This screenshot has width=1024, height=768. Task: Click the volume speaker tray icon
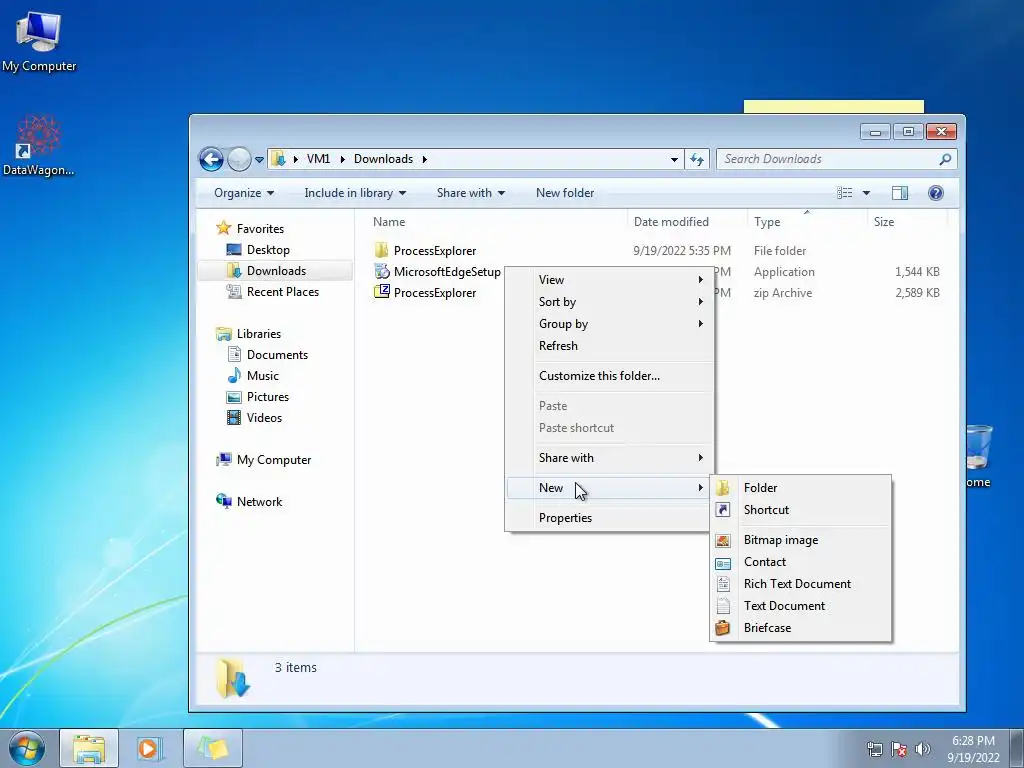922,749
